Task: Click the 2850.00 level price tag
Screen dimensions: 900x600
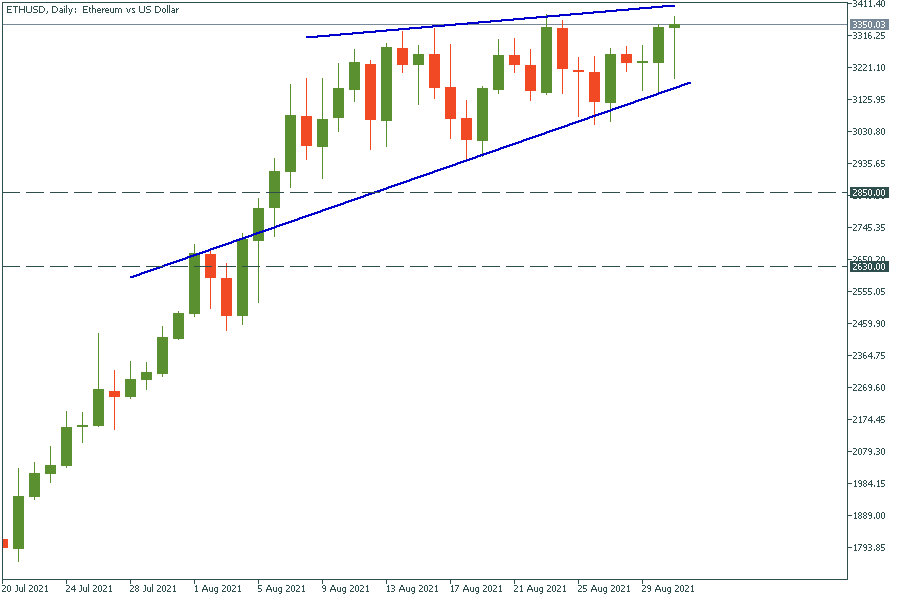Action: coord(869,192)
